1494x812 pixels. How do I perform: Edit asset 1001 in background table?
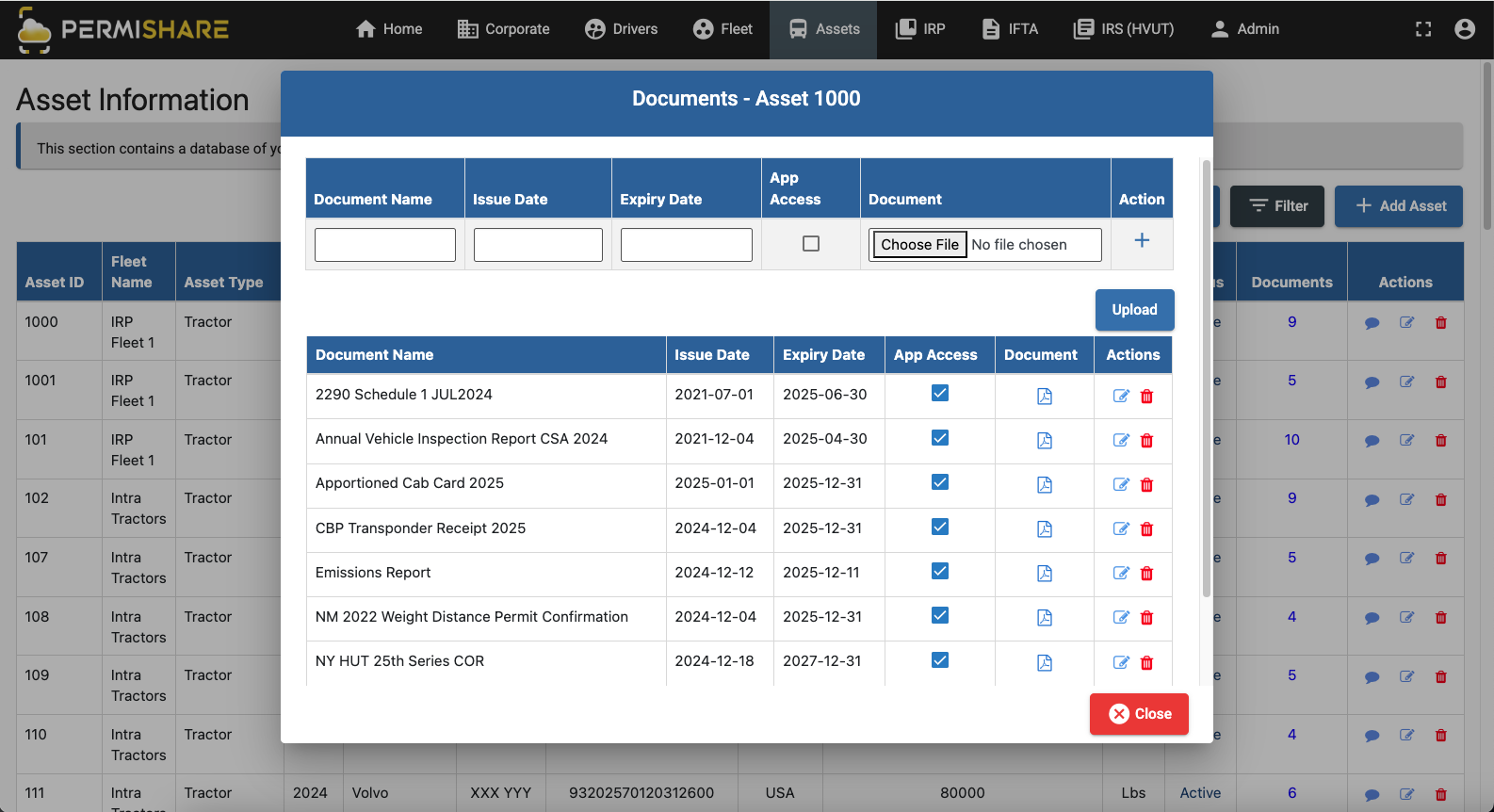[1406, 382]
